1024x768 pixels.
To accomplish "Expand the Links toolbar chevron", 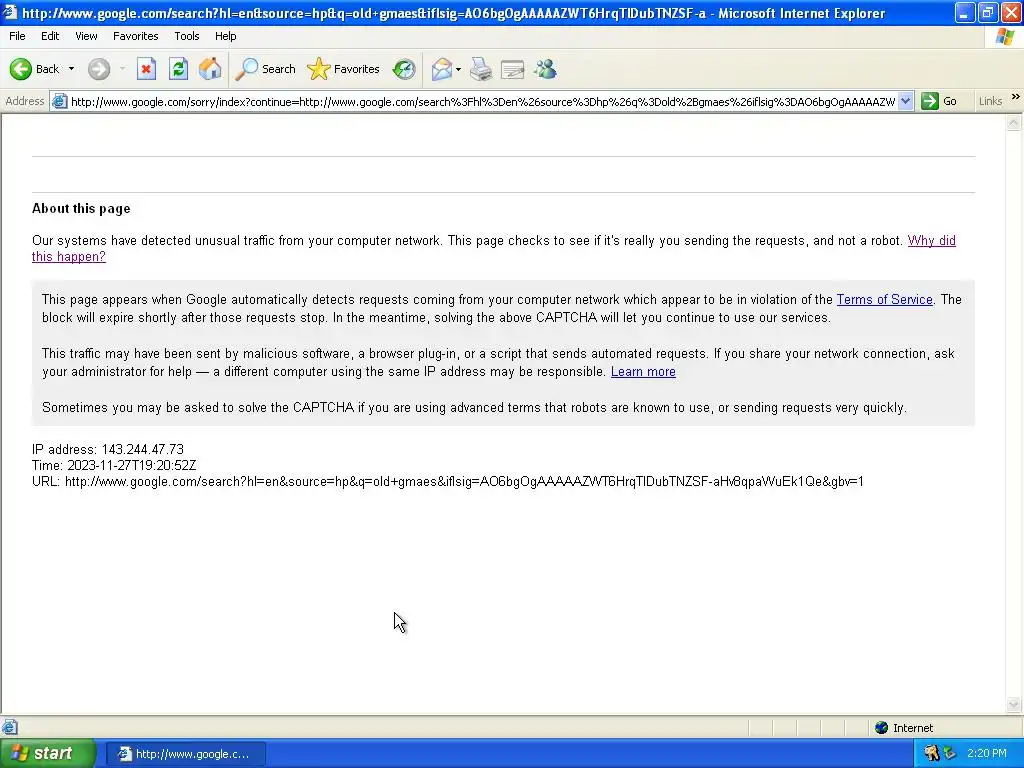I will pyautogui.click(x=1016, y=97).
